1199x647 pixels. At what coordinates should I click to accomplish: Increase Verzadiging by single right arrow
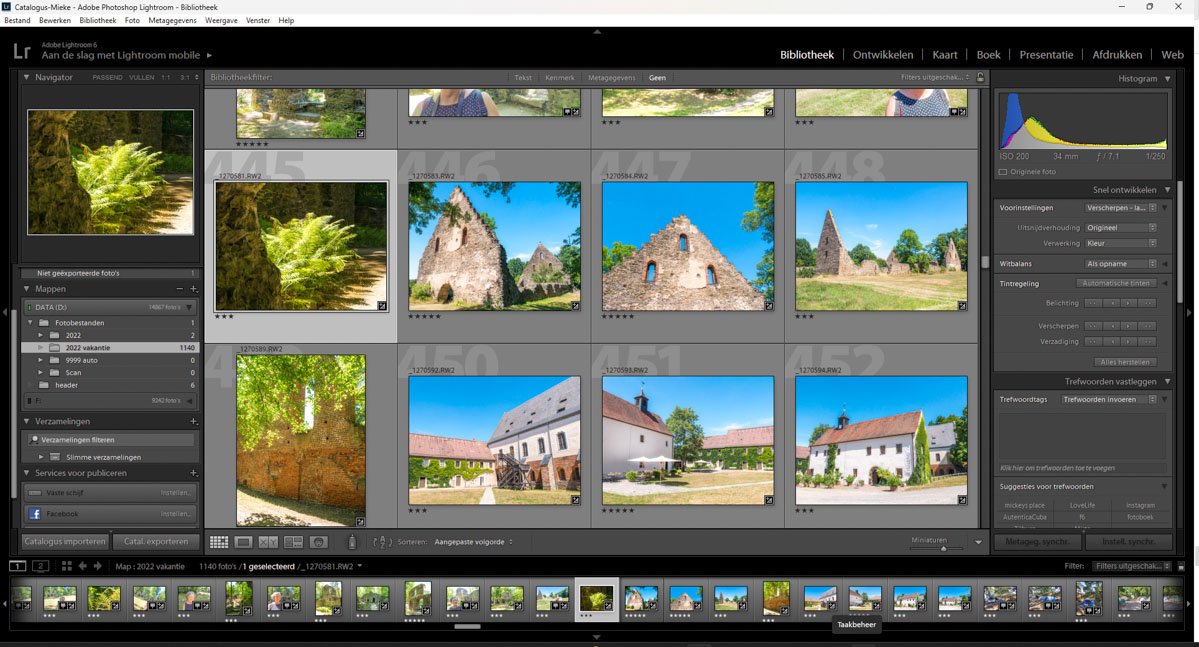pyautogui.click(x=1129, y=342)
